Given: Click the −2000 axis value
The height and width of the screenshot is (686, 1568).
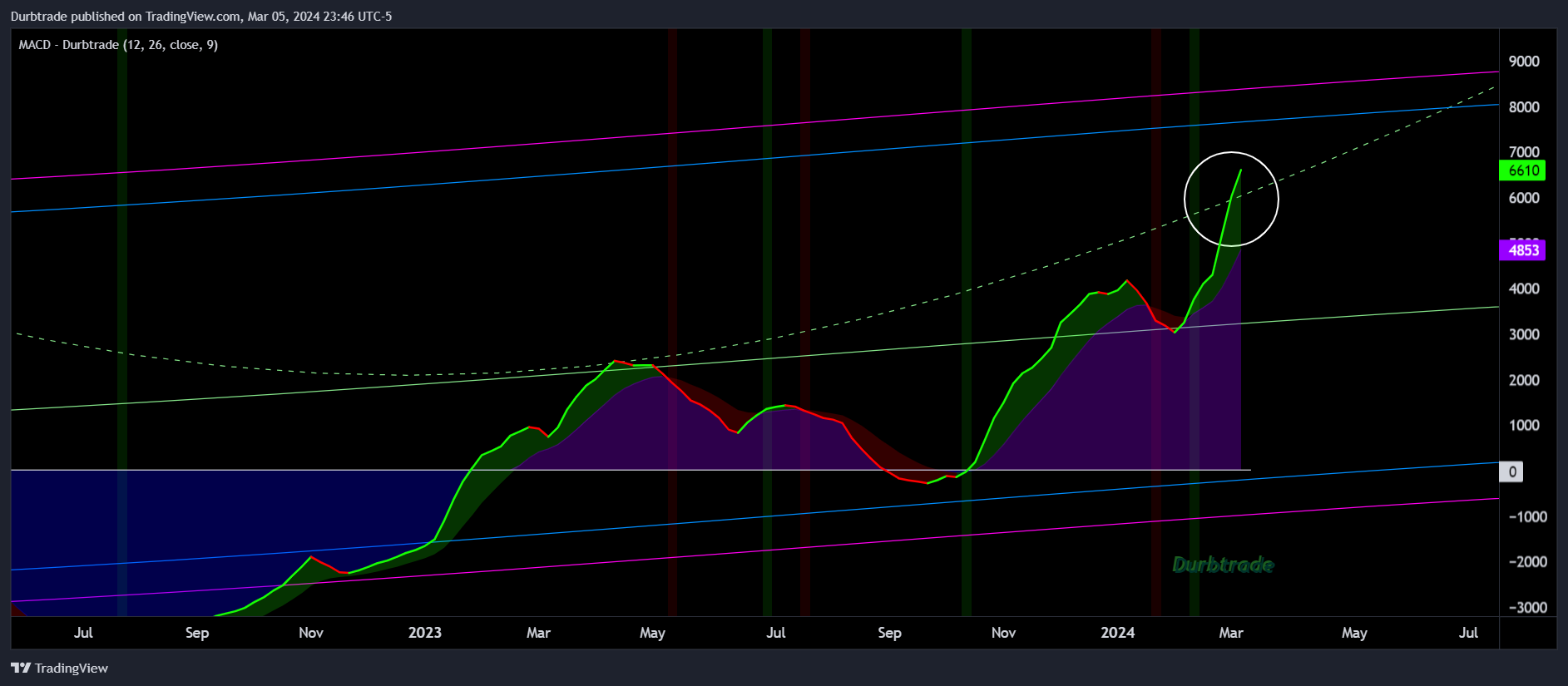Looking at the screenshot, I should (x=1527, y=562).
